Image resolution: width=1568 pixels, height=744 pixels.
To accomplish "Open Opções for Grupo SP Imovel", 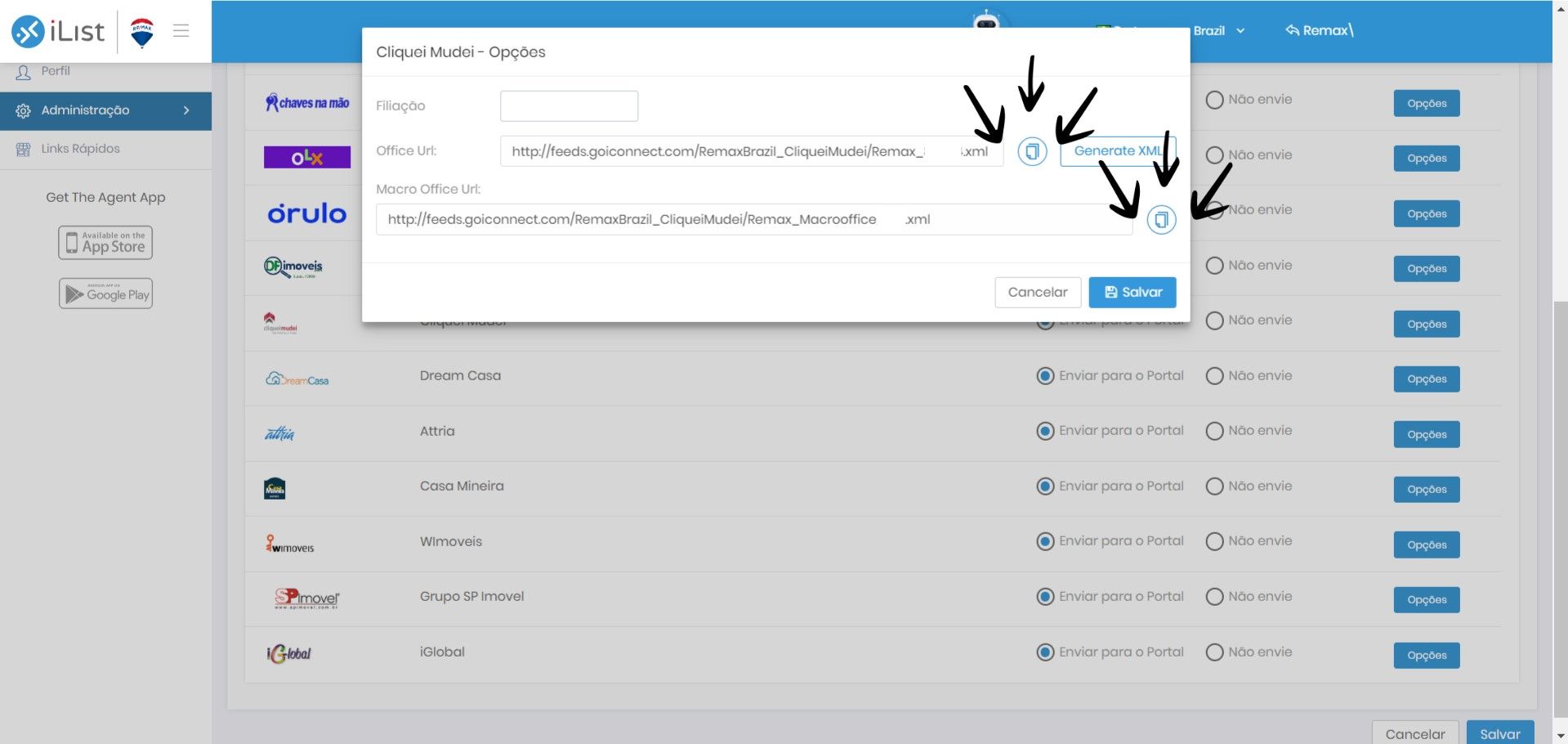I will (x=1427, y=600).
